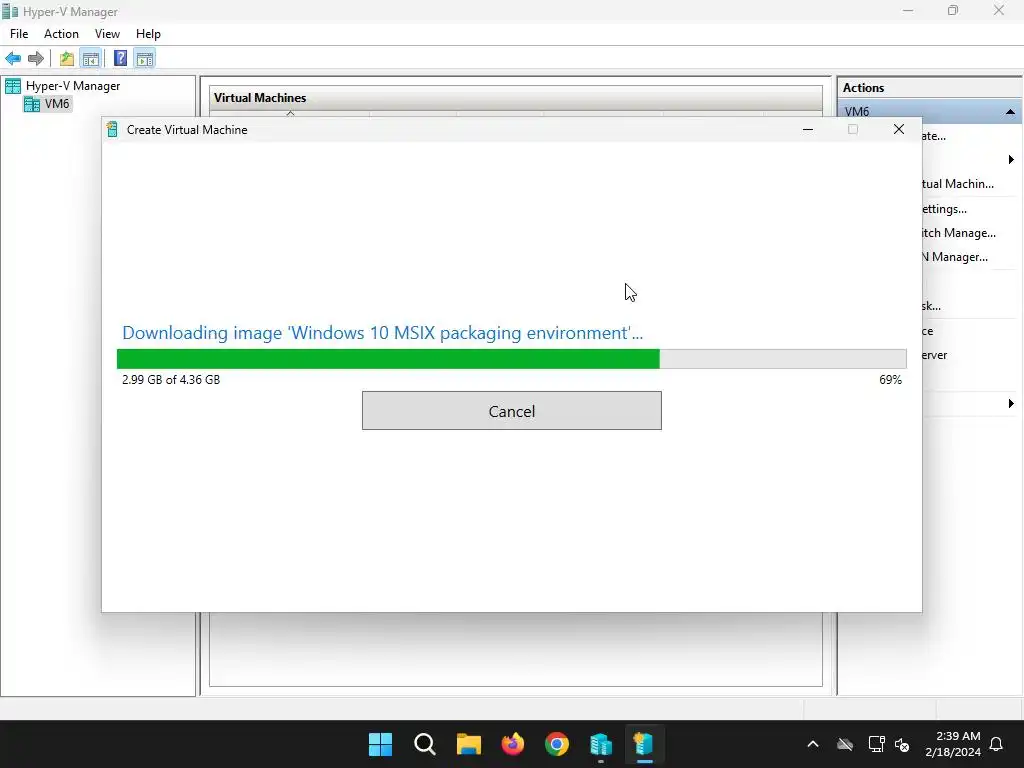
Task: Toggle the Show/Hide Action Pane icon
Action: pos(144,59)
